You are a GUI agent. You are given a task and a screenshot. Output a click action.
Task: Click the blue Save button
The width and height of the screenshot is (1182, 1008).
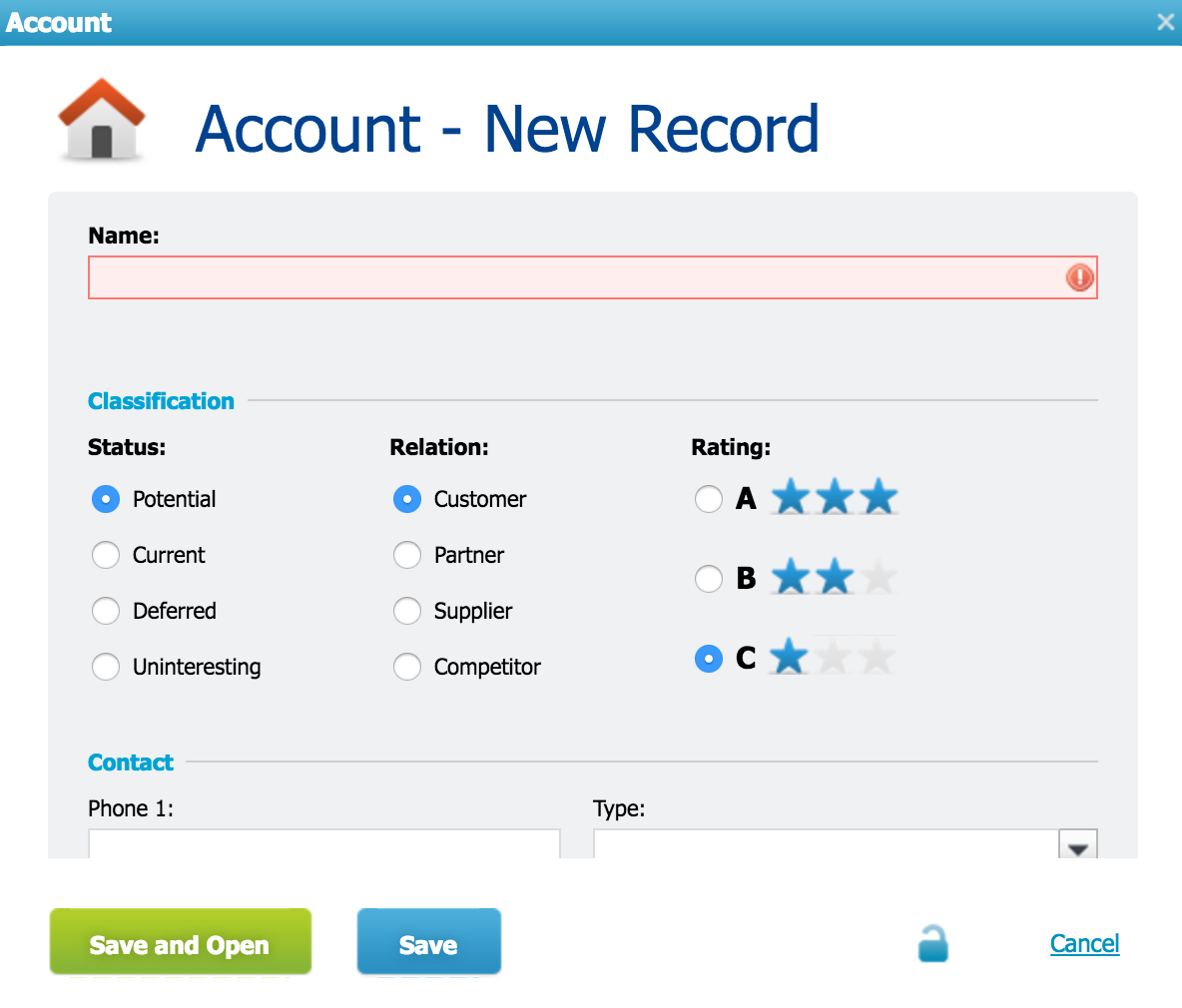[429, 942]
